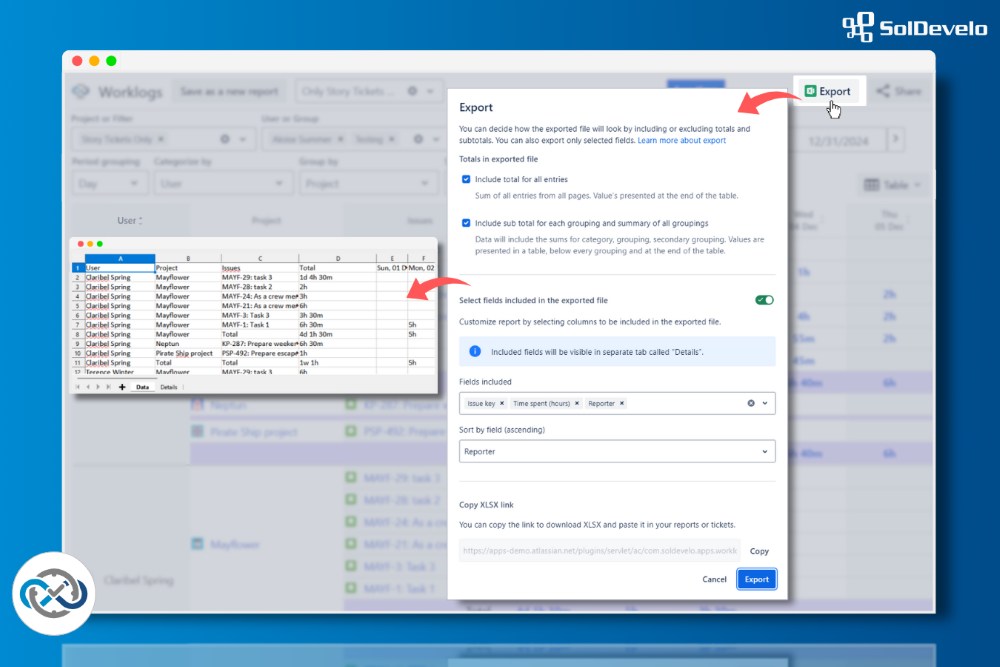The image size is (1000, 667).
Task: Open the Period grouping Day dropdown
Action: [109, 183]
